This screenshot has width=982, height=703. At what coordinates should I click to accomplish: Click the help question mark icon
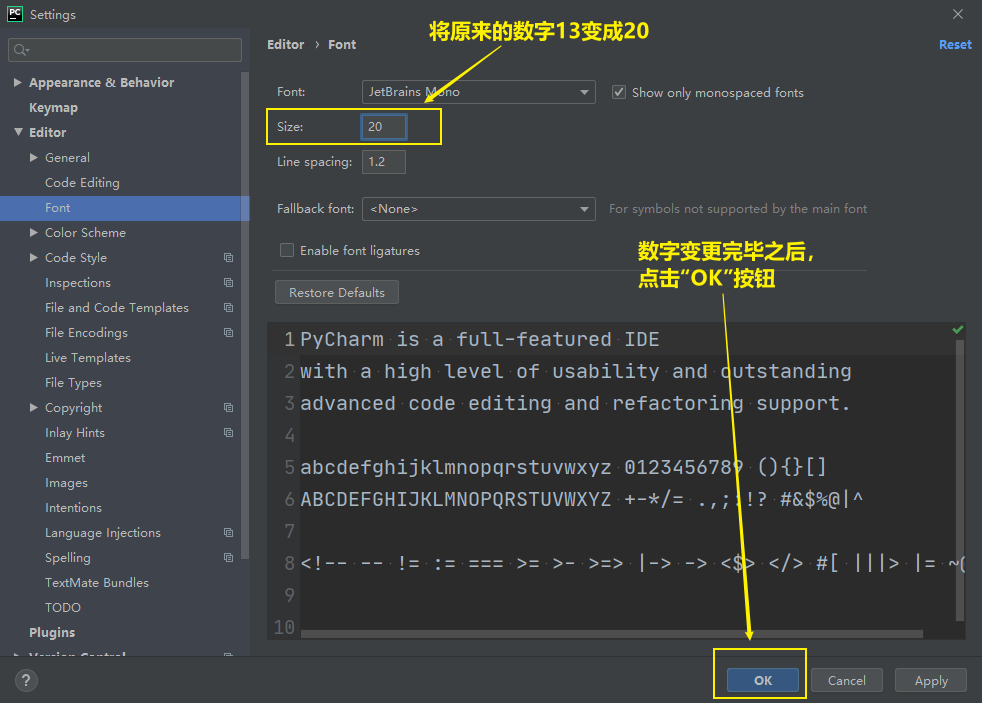tap(26, 680)
